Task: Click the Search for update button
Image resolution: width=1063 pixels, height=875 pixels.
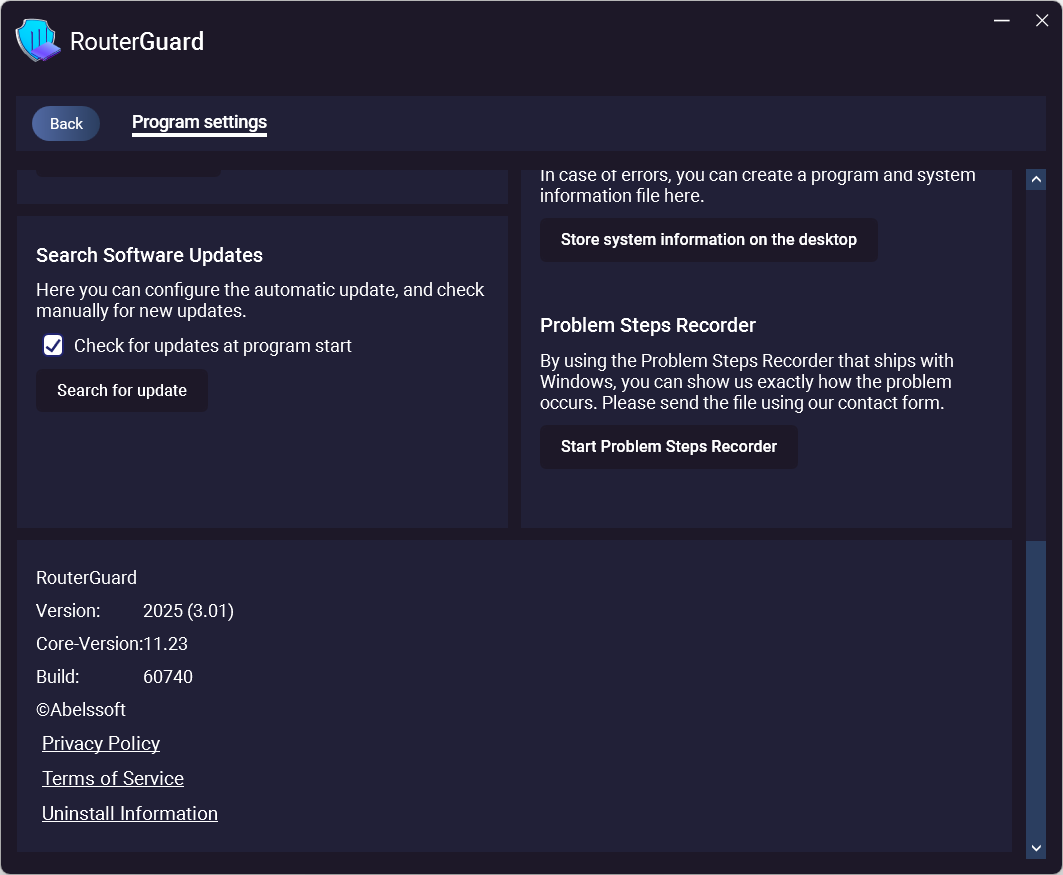Action: (x=122, y=390)
